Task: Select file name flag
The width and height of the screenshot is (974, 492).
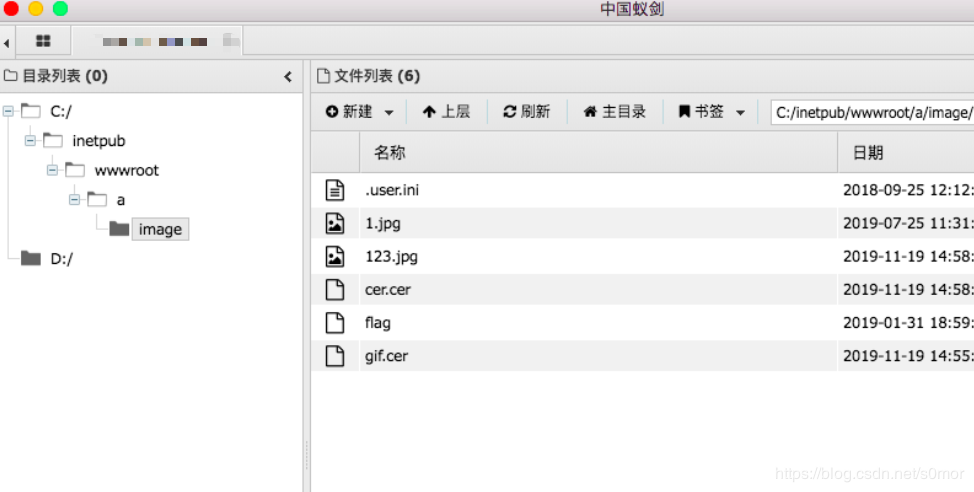Action: point(378,323)
